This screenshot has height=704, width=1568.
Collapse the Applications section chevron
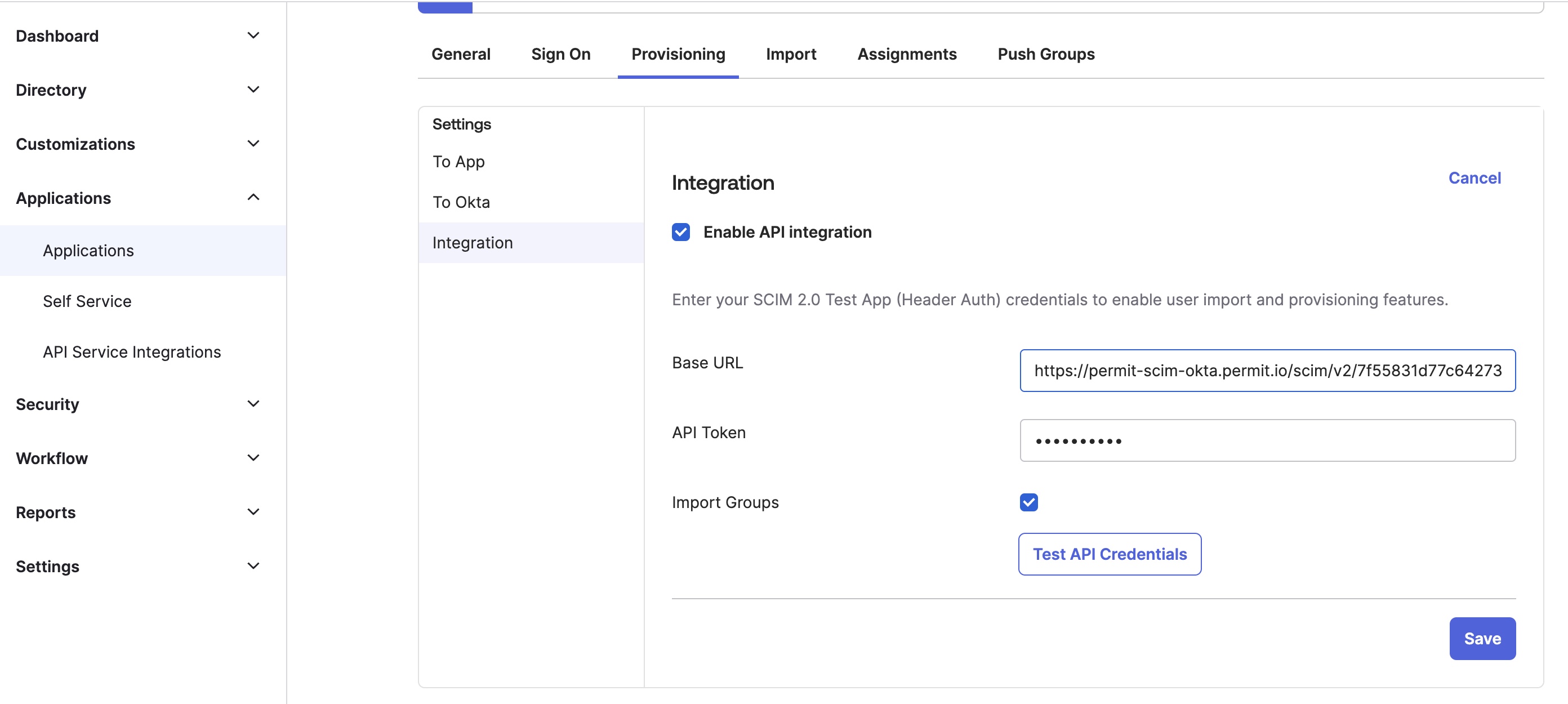tap(253, 197)
